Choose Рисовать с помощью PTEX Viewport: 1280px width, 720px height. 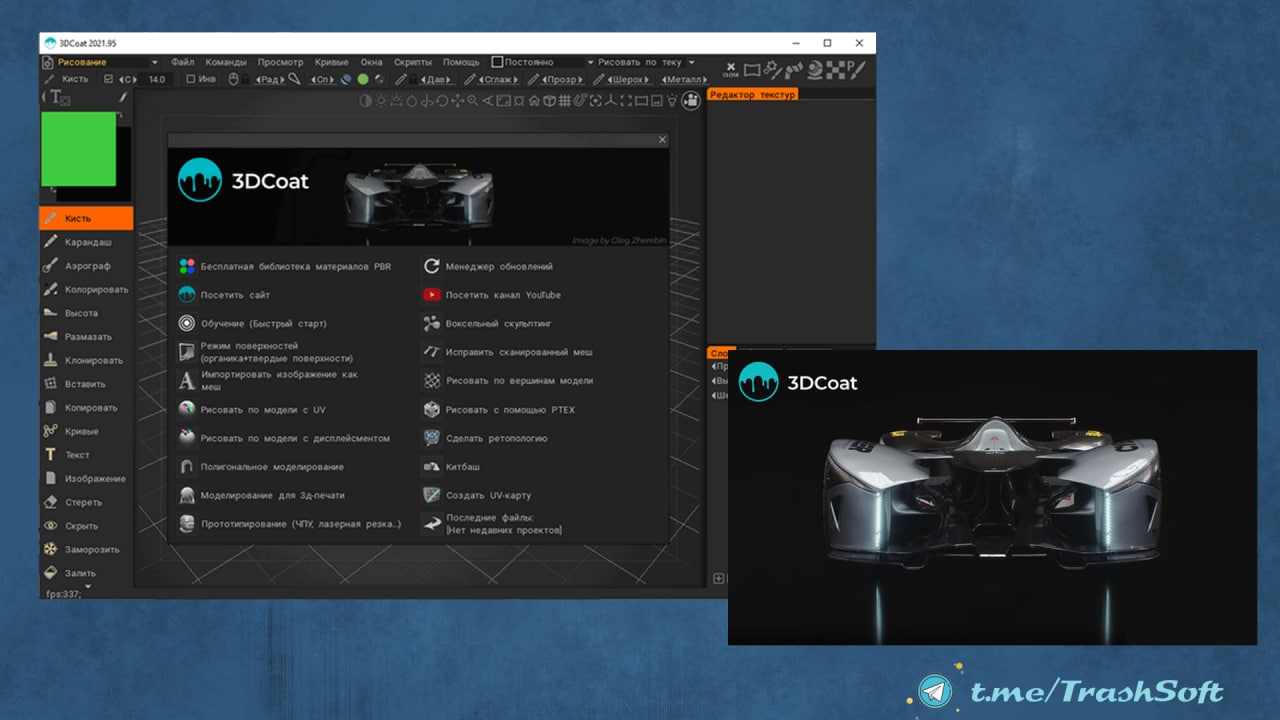pos(499,410)
